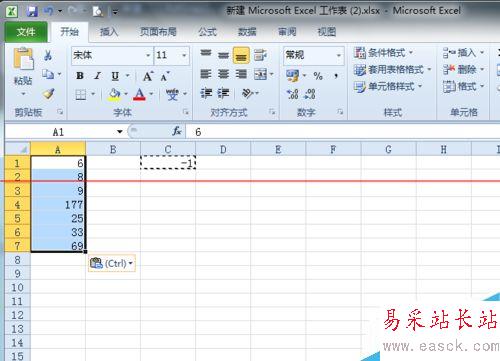
Task: Decrease font size with small A icon
Action: [x=165, y=76]
